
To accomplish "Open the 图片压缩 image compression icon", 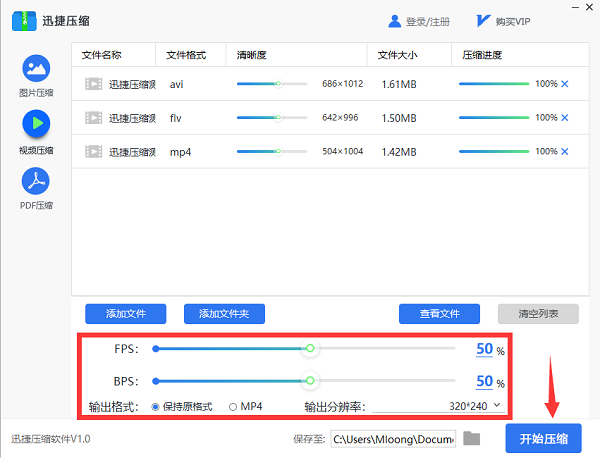I will 36,70.
